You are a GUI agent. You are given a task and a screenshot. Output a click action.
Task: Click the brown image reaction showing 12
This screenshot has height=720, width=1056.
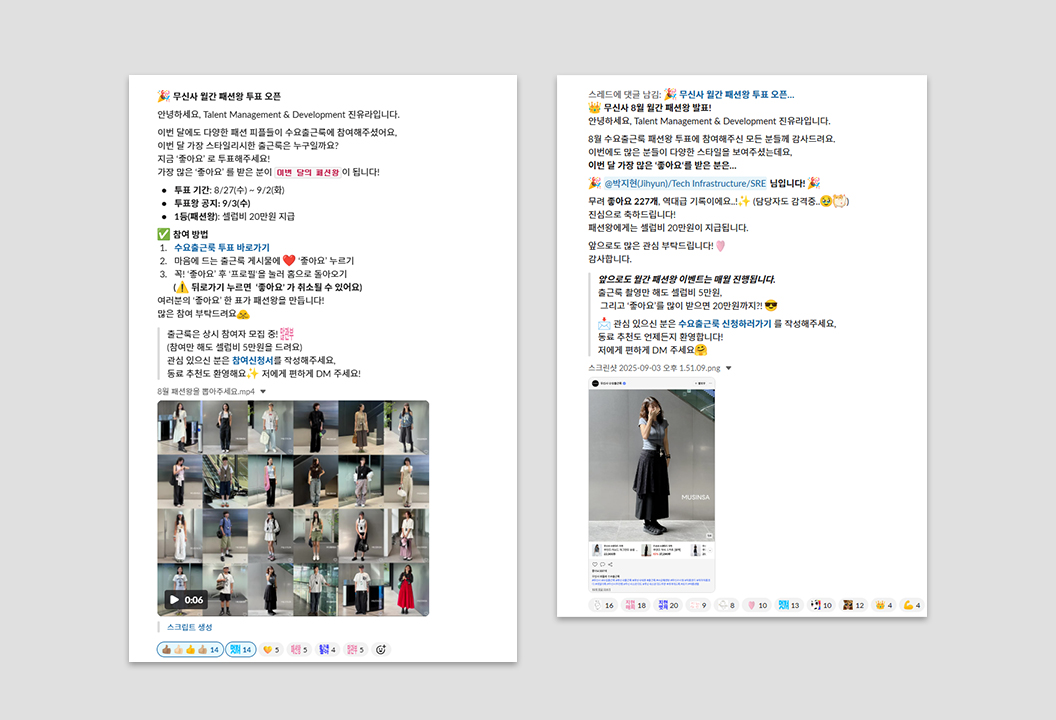(853, 605)
